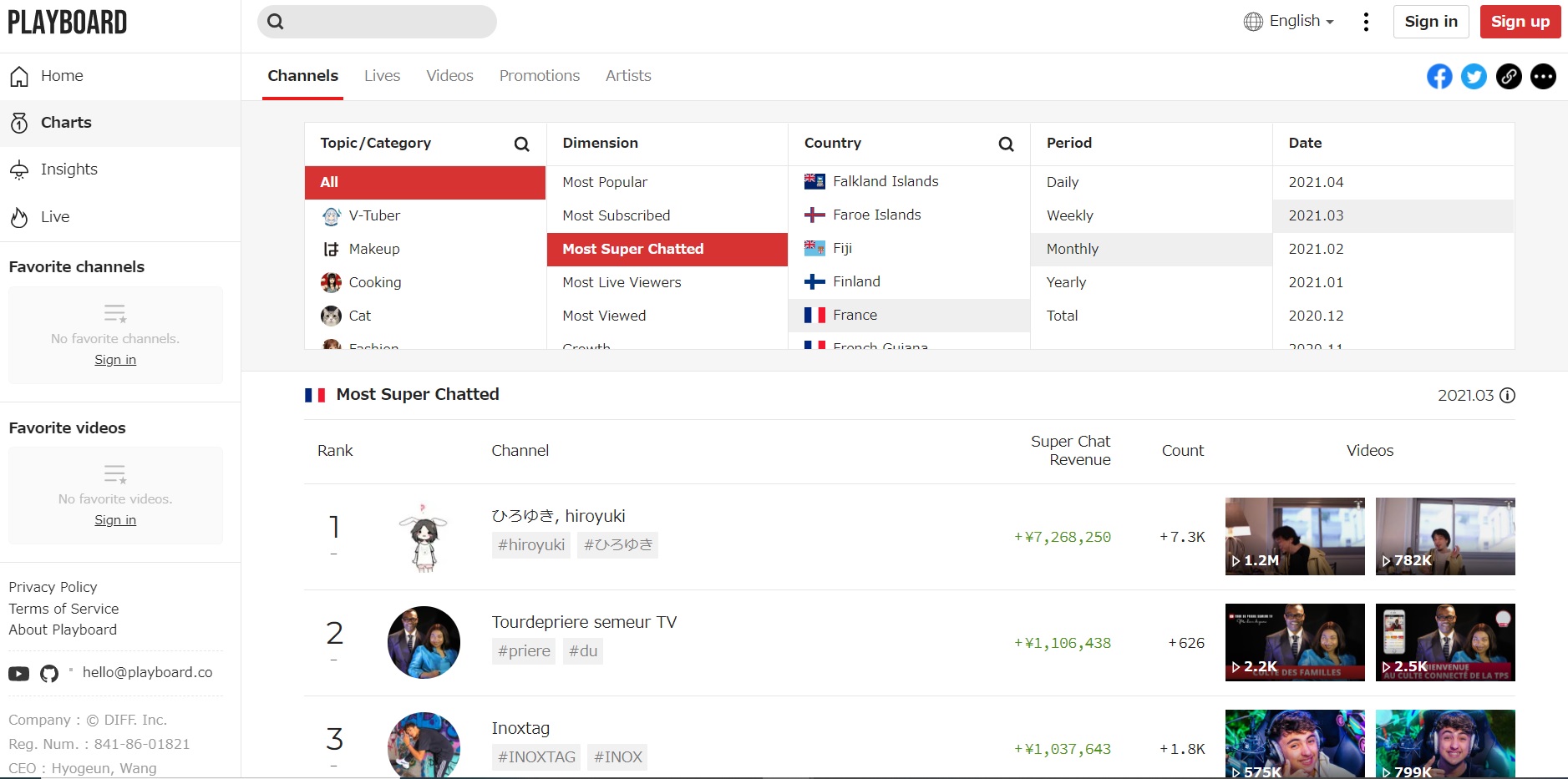
Task: Click the globe language icon
Action: click(x=1253, y=22)
